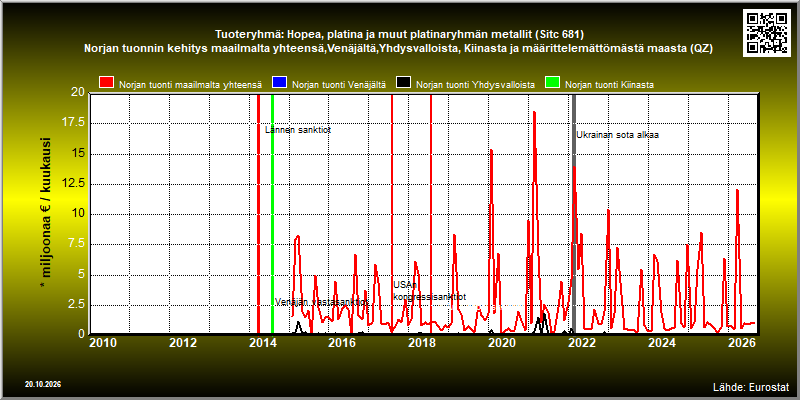This screenshot has height=400, width=800.
Task: Click the black legend swatch for Yhdysvalloista
Action: tap(404, 83)
